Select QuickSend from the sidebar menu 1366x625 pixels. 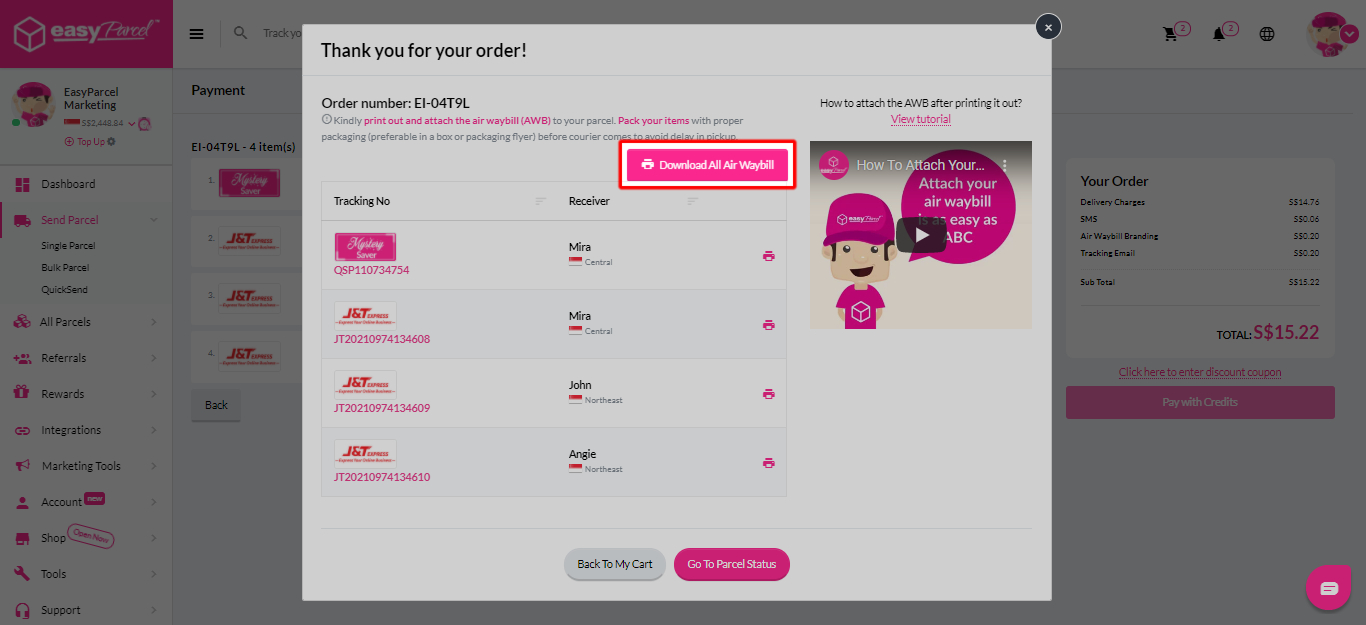[x=66, y=289]
